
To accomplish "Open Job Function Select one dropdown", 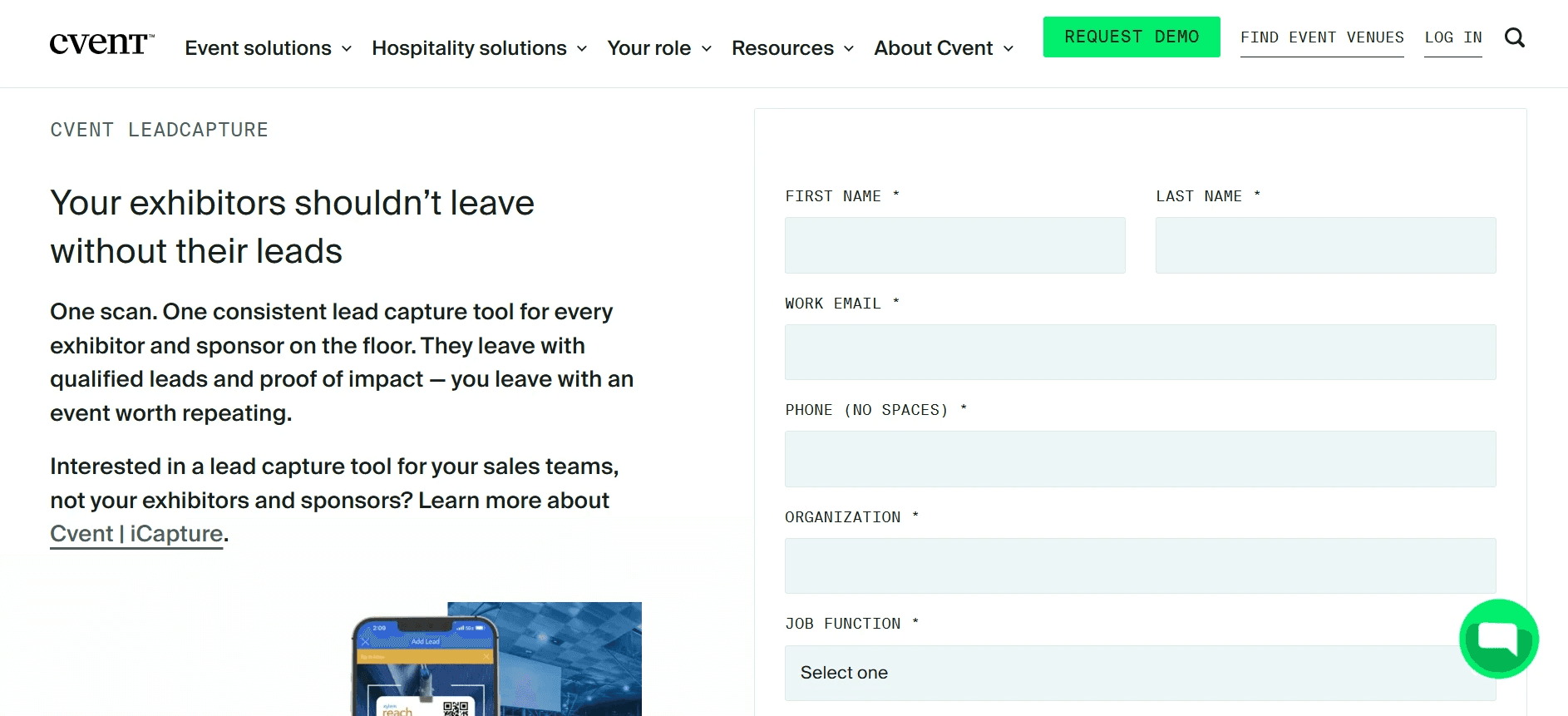I will pyautogui.click(x=1141, y=673).
